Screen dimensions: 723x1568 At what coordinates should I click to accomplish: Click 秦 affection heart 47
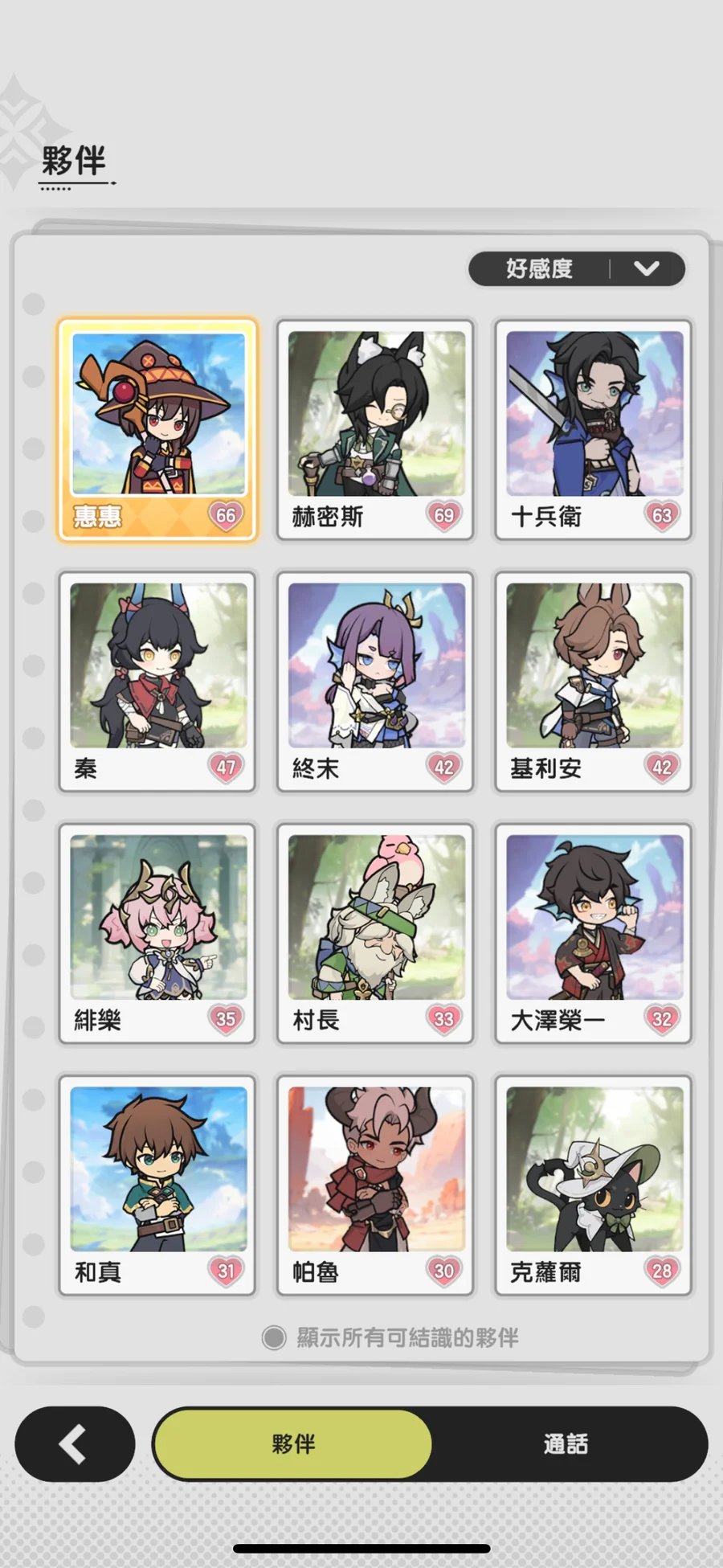pyautogui.click(x=226, y=767)
